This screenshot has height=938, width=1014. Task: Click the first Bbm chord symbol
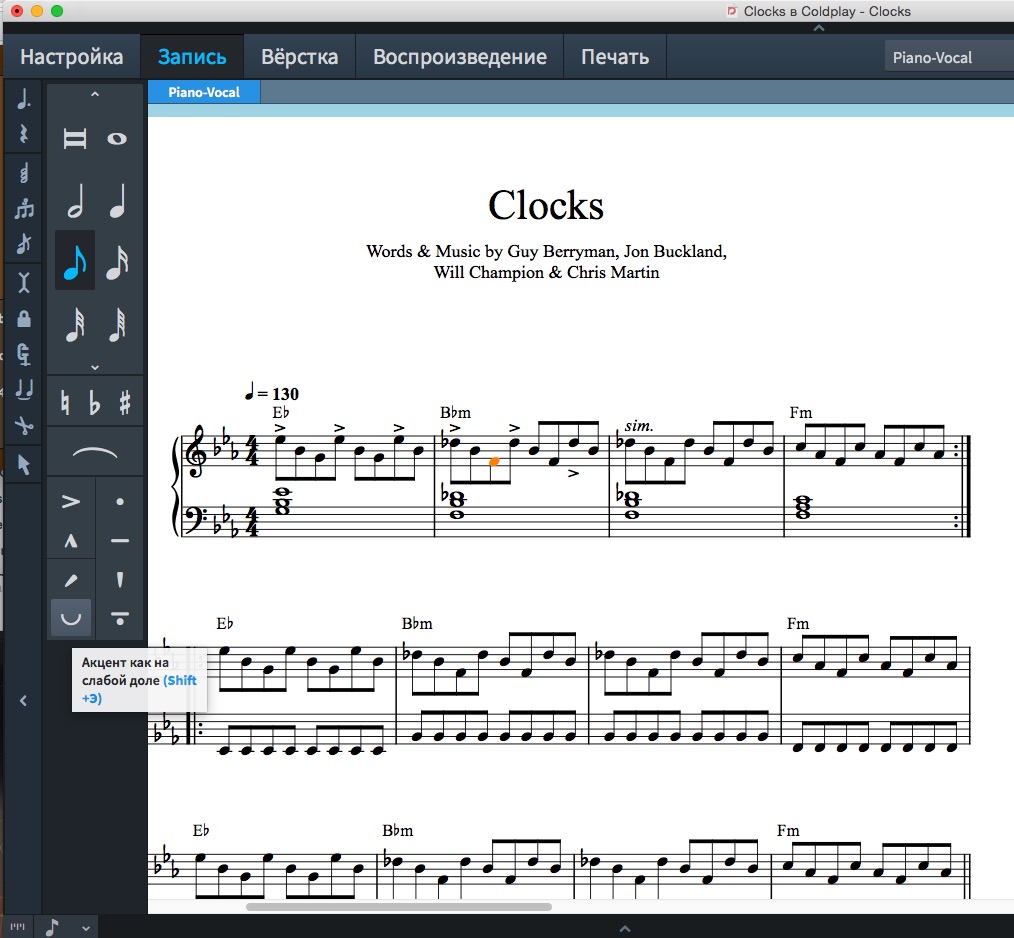coord(455,412)
